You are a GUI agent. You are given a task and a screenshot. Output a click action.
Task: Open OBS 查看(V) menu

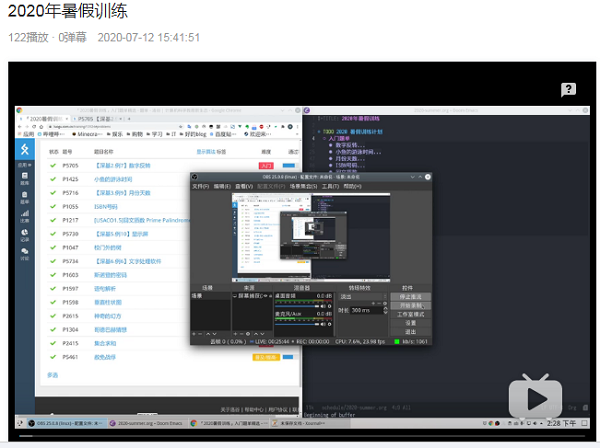244,186
